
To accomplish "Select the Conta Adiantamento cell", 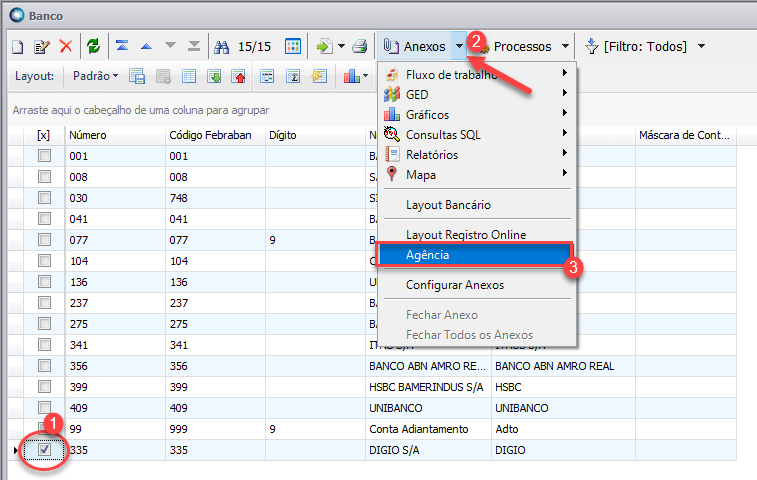I will pyautogui.click(x=428, y=429).
